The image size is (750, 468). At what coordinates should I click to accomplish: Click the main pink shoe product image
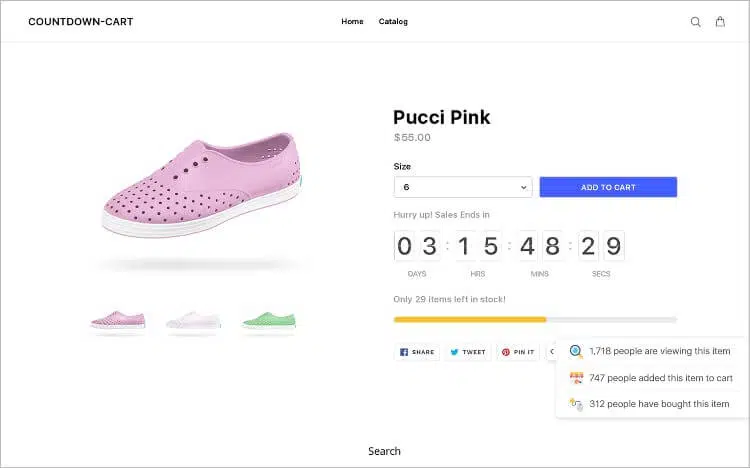coord(201,184)
